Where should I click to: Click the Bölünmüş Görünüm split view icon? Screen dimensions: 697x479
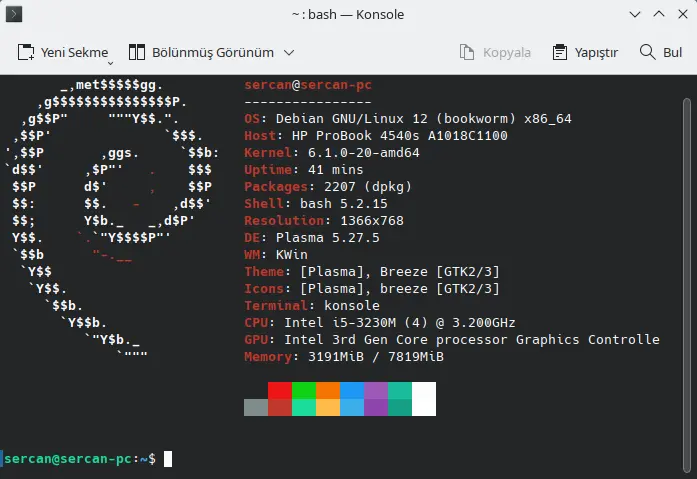(136, 52)
